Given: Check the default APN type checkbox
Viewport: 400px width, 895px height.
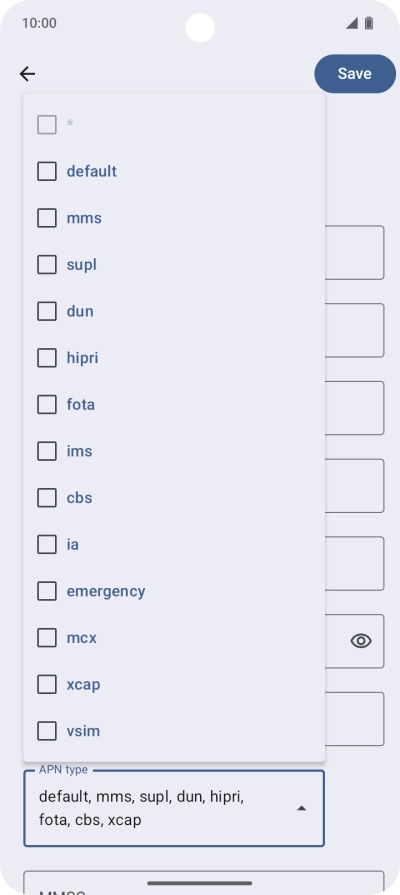Looking at the screenshot, I should [47, 171].
